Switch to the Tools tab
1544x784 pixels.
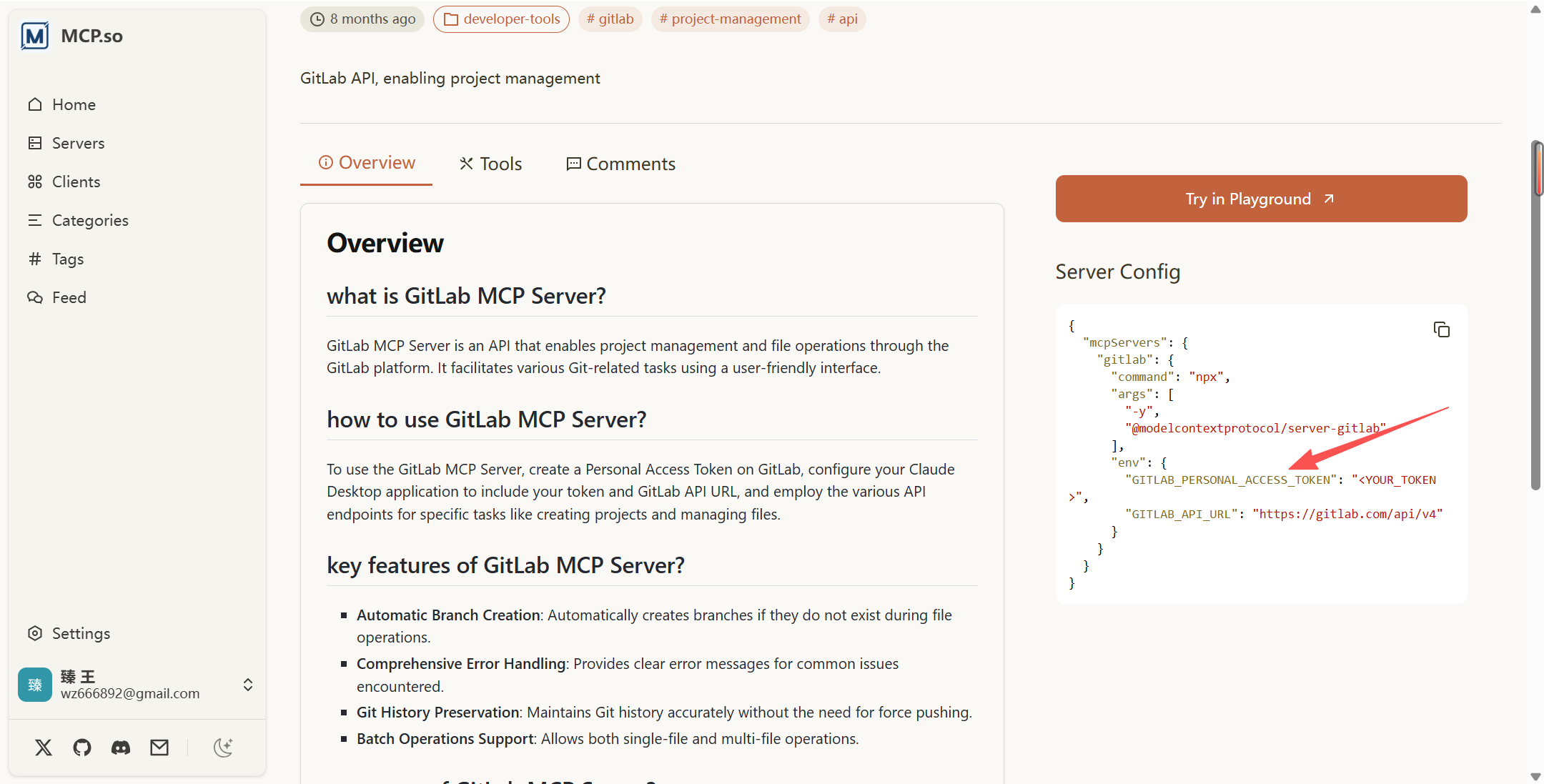[x=490, y=164]
